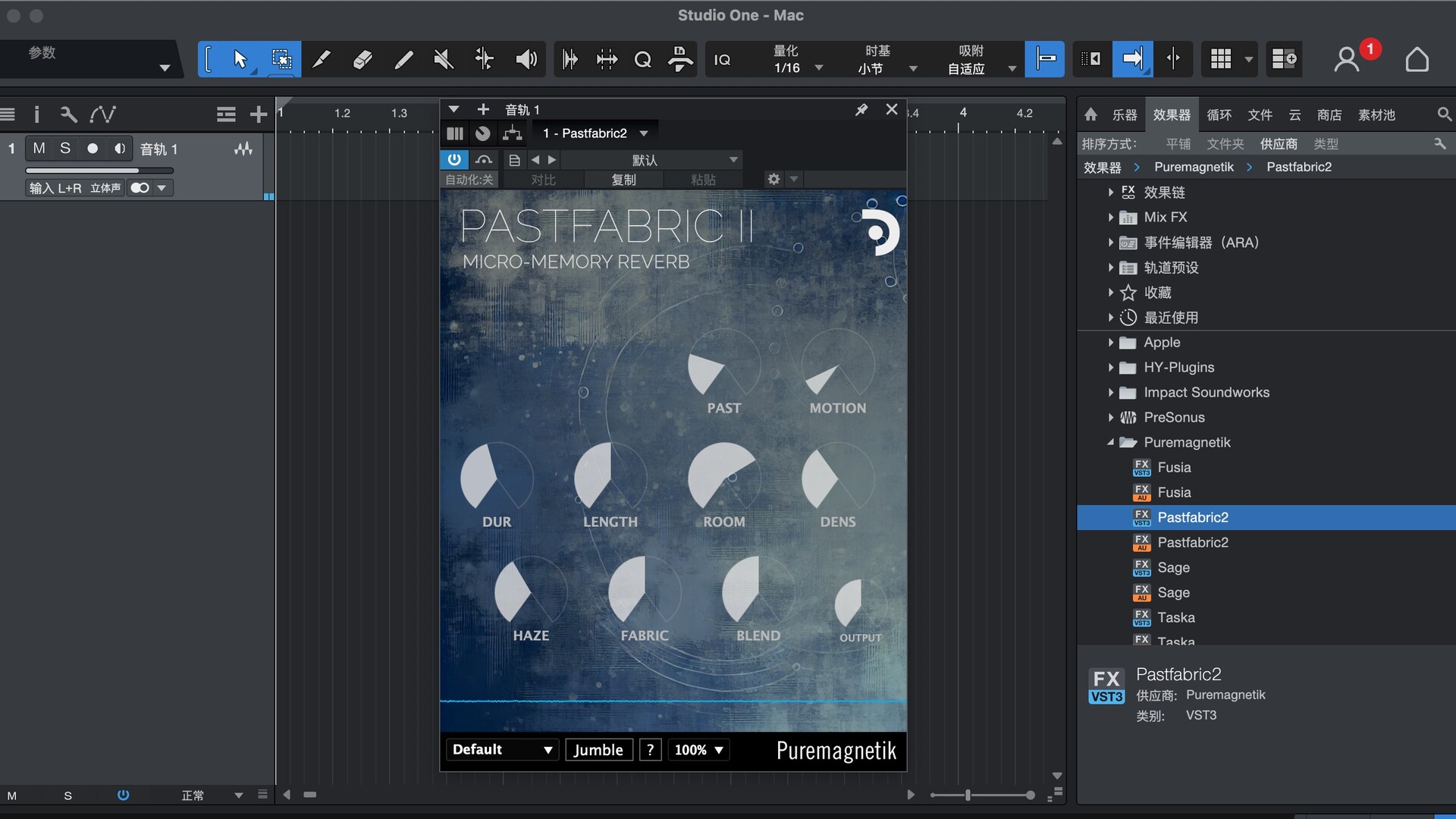
Task: Open the Default preset dropdown
Action: click(502, 750)
